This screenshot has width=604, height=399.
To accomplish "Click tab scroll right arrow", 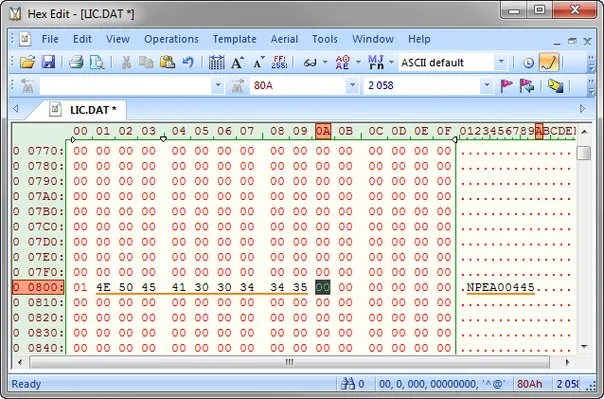I will tap(582, 109).
